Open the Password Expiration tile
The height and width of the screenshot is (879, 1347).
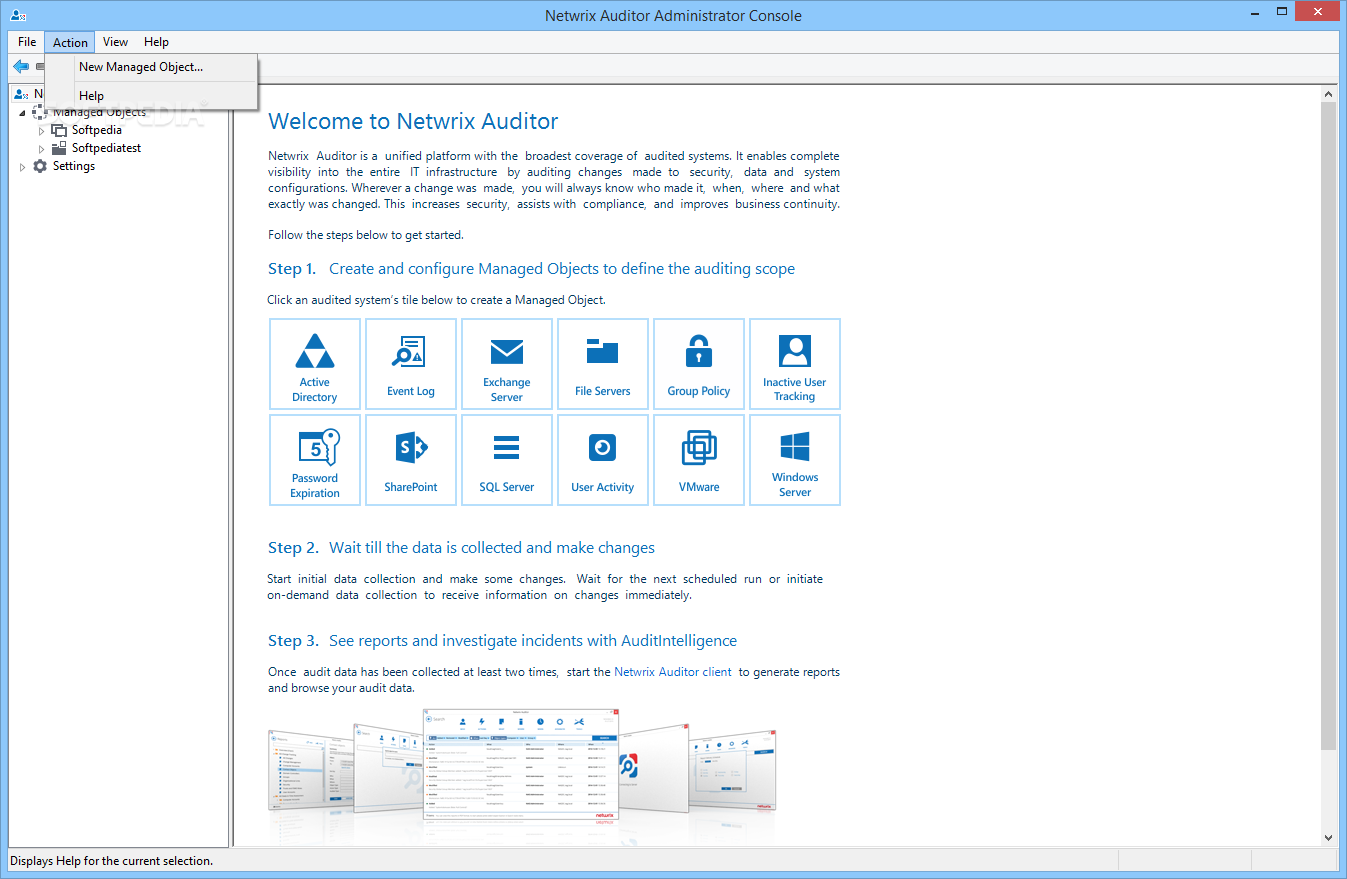(315, 460)
